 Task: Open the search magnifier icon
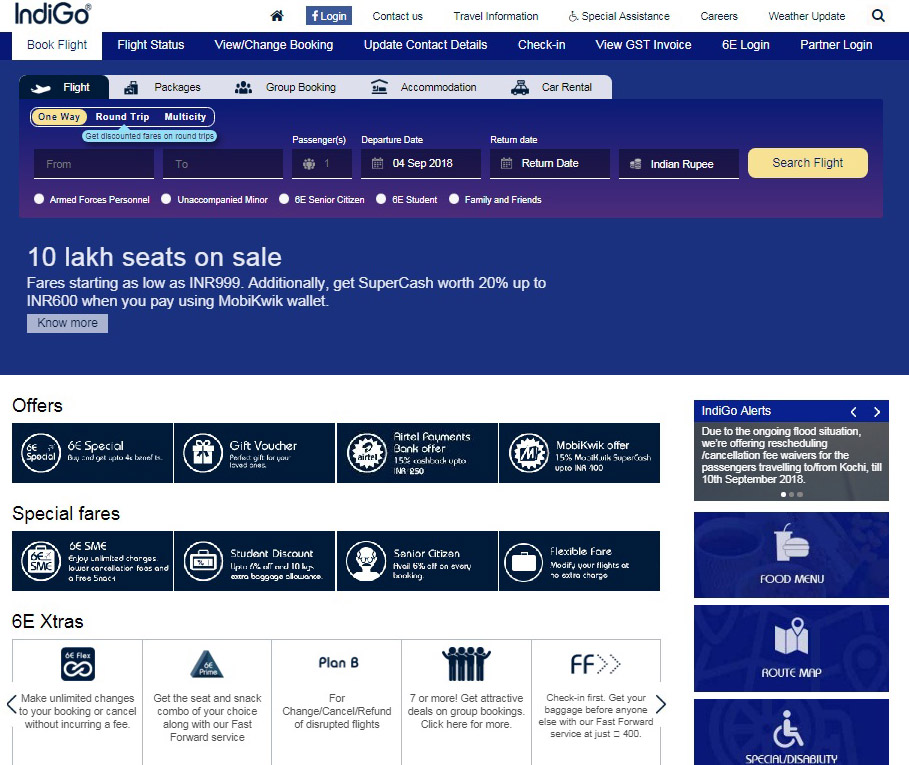coord(878,16)
